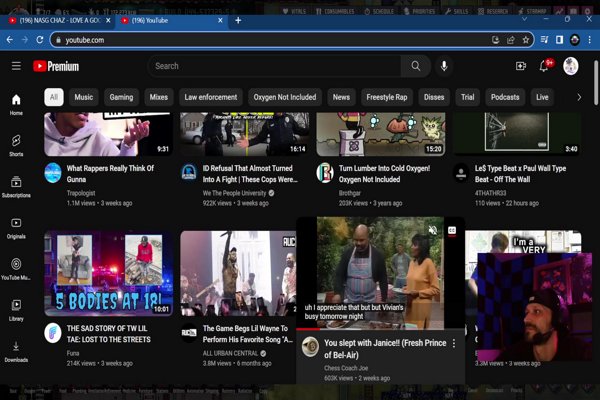Select the All filter chip

[54, 97]
